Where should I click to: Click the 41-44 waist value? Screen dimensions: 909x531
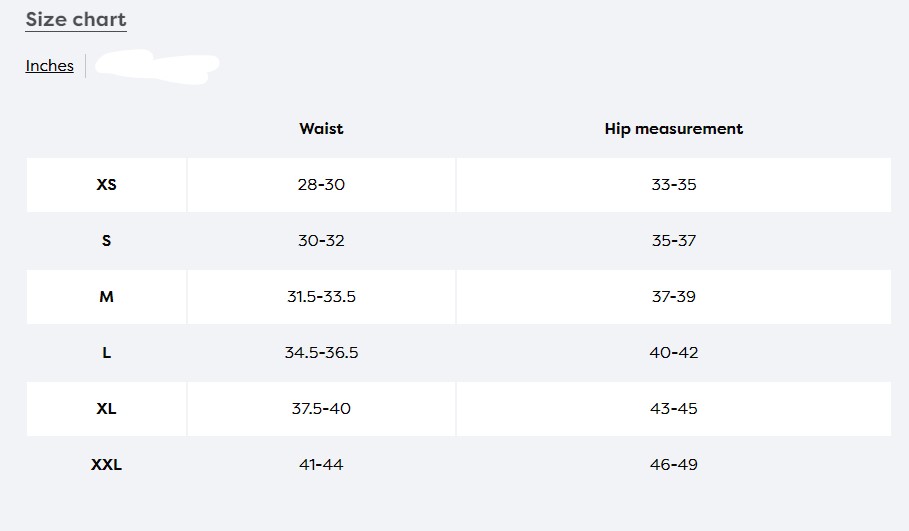click(x=321, y=465)
